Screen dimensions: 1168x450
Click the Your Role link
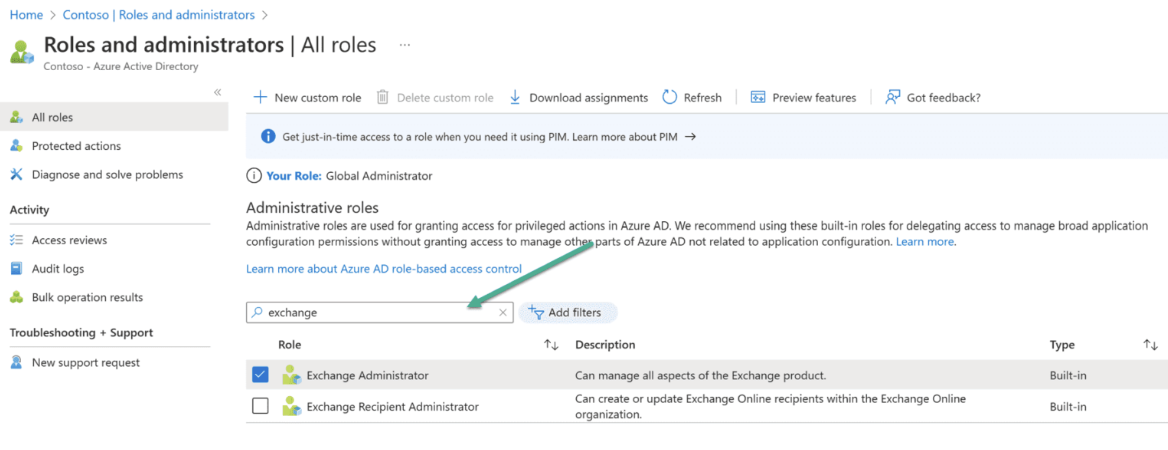point(294,177)
